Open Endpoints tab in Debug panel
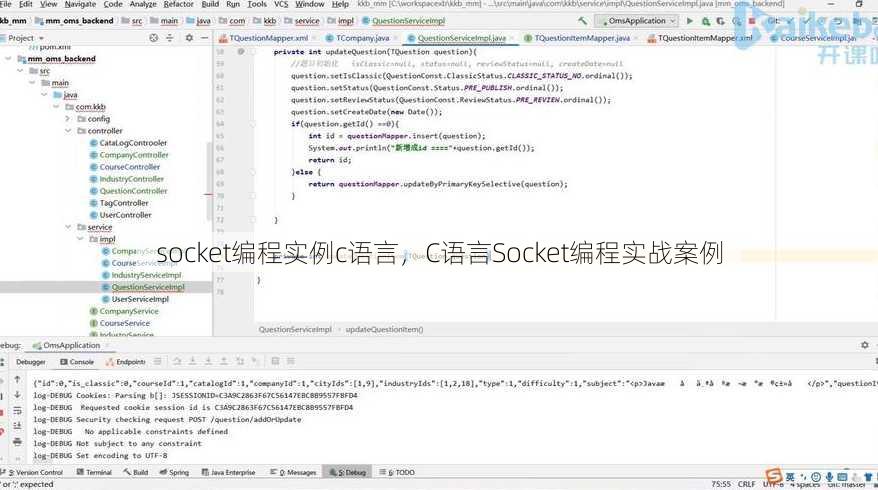878x490 pixels. pos(126,362)
